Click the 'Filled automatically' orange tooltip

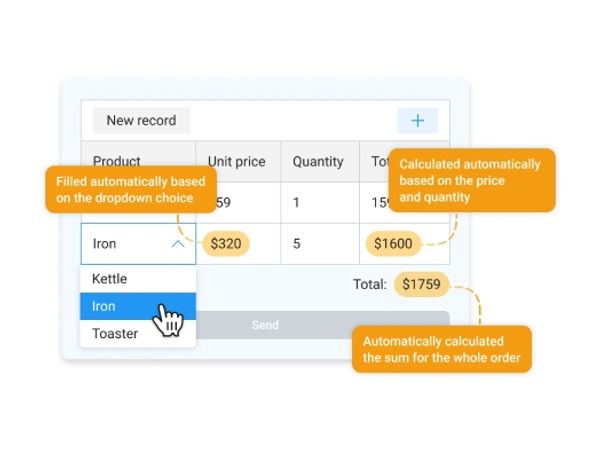coord(131,190)
